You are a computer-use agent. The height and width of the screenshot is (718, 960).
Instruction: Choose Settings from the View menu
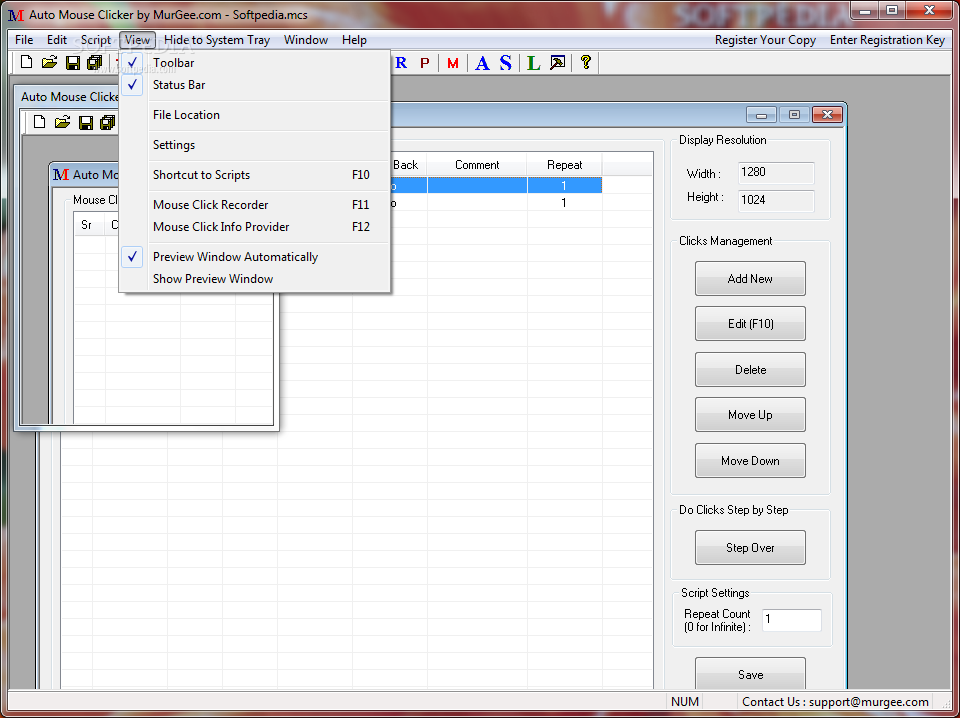pos(254,144)
